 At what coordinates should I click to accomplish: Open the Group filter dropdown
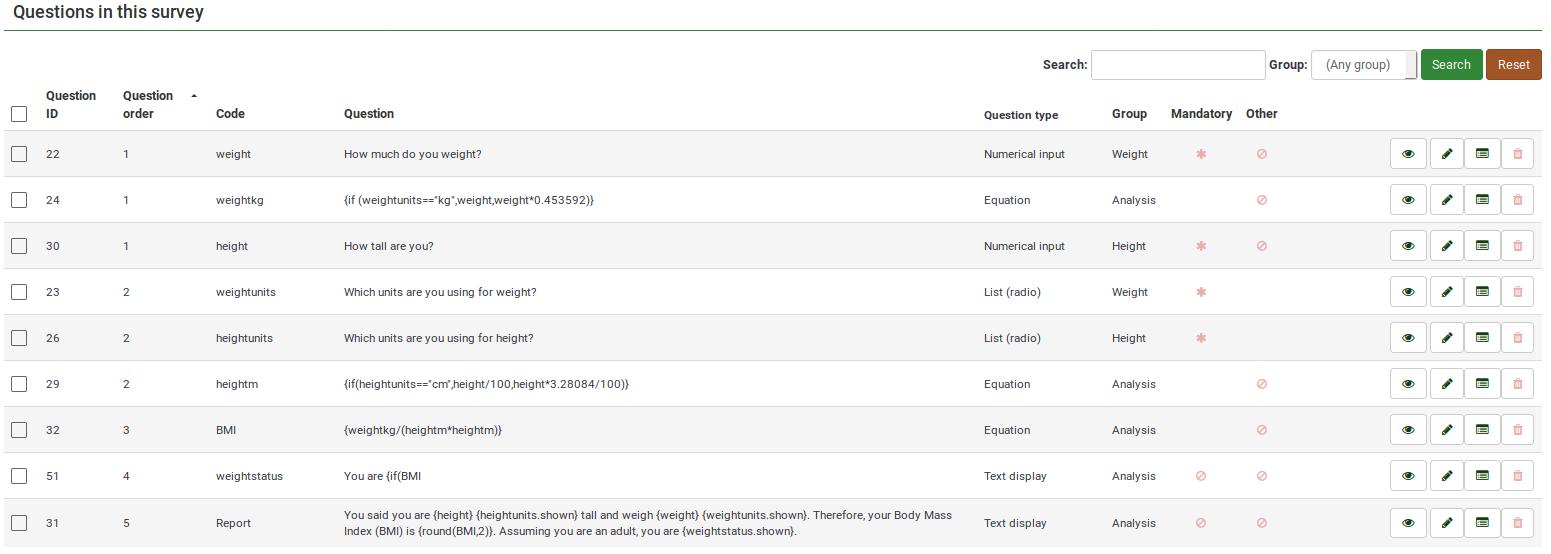click(1363, 65)
